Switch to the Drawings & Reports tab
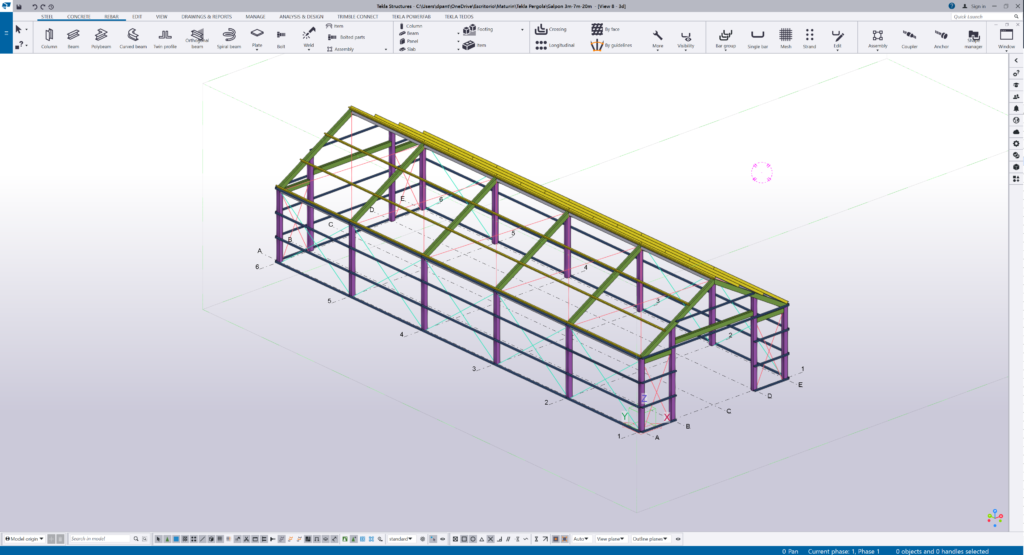 pyautogui.click(x=208, y=17)
